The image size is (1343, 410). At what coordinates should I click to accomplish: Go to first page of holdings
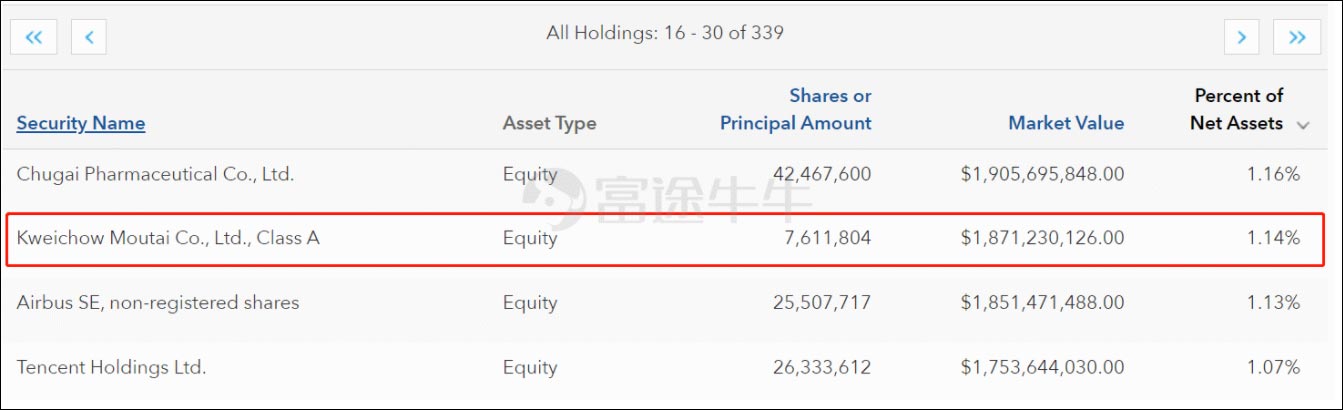pyautogui.click(x=33, y=37)
